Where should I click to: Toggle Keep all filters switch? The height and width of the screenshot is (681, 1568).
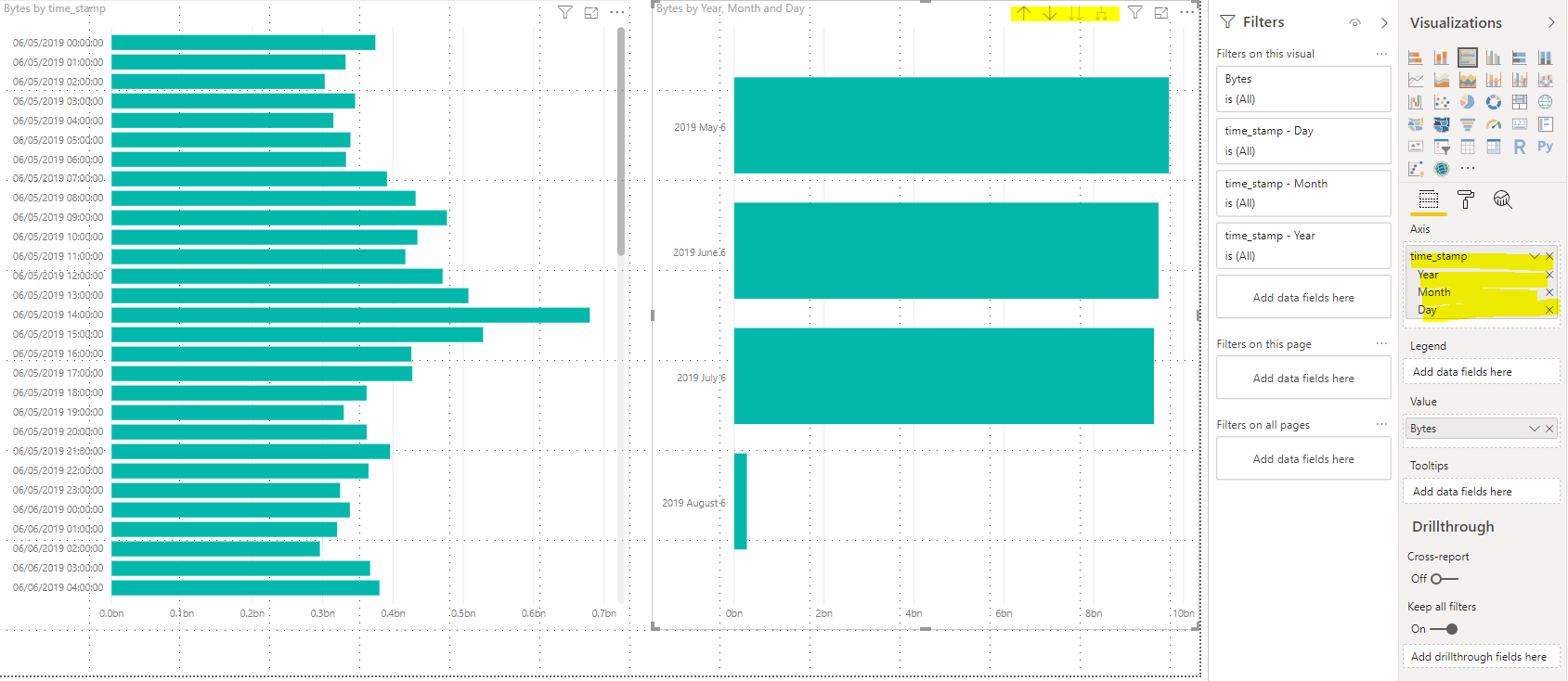pyautogui.click(x=1444, y=629)
